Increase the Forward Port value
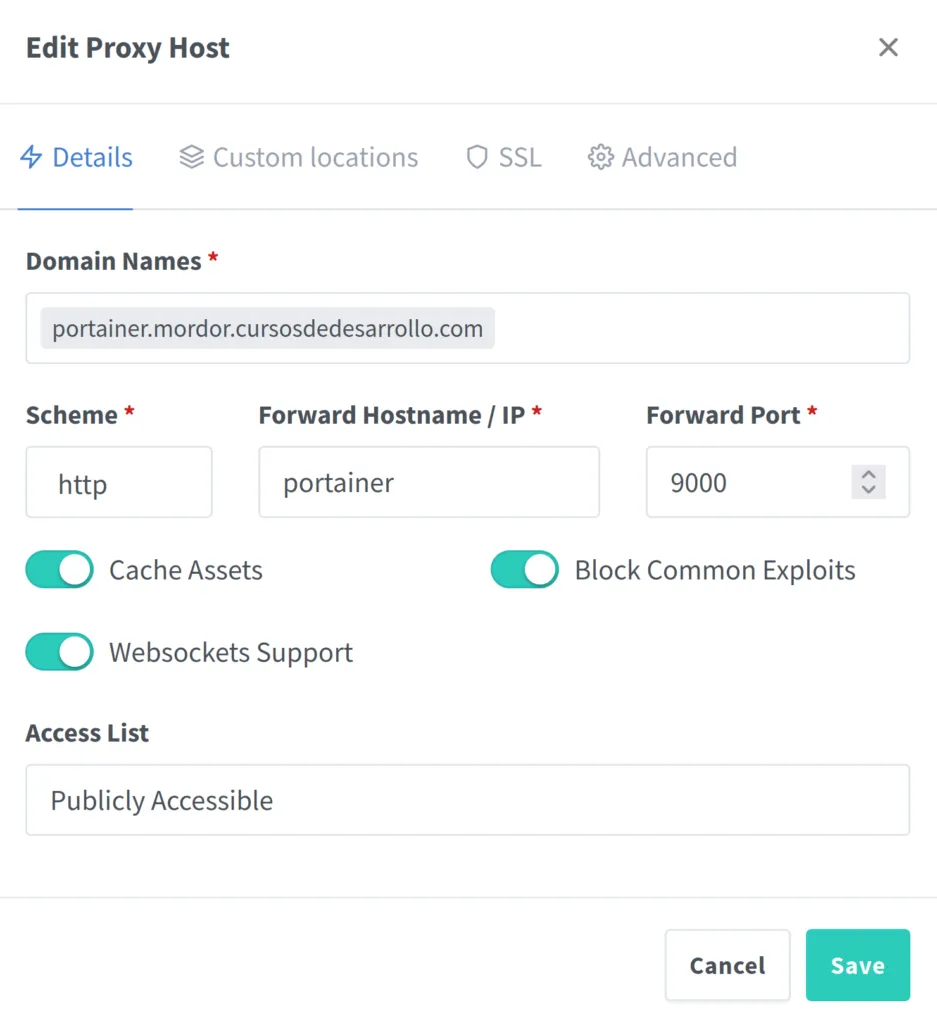 click(x=868, y=475)
